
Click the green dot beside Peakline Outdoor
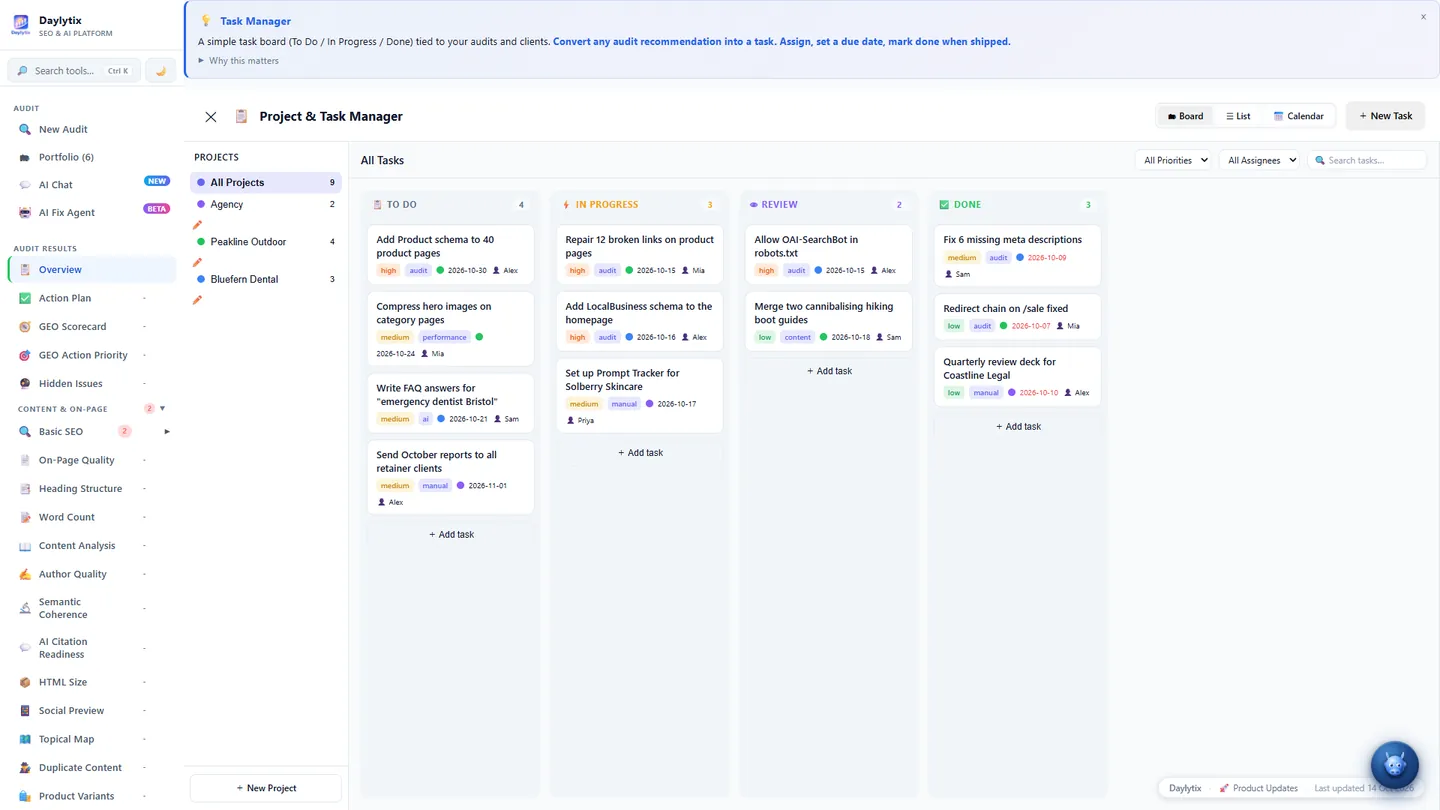coord(201,242)
